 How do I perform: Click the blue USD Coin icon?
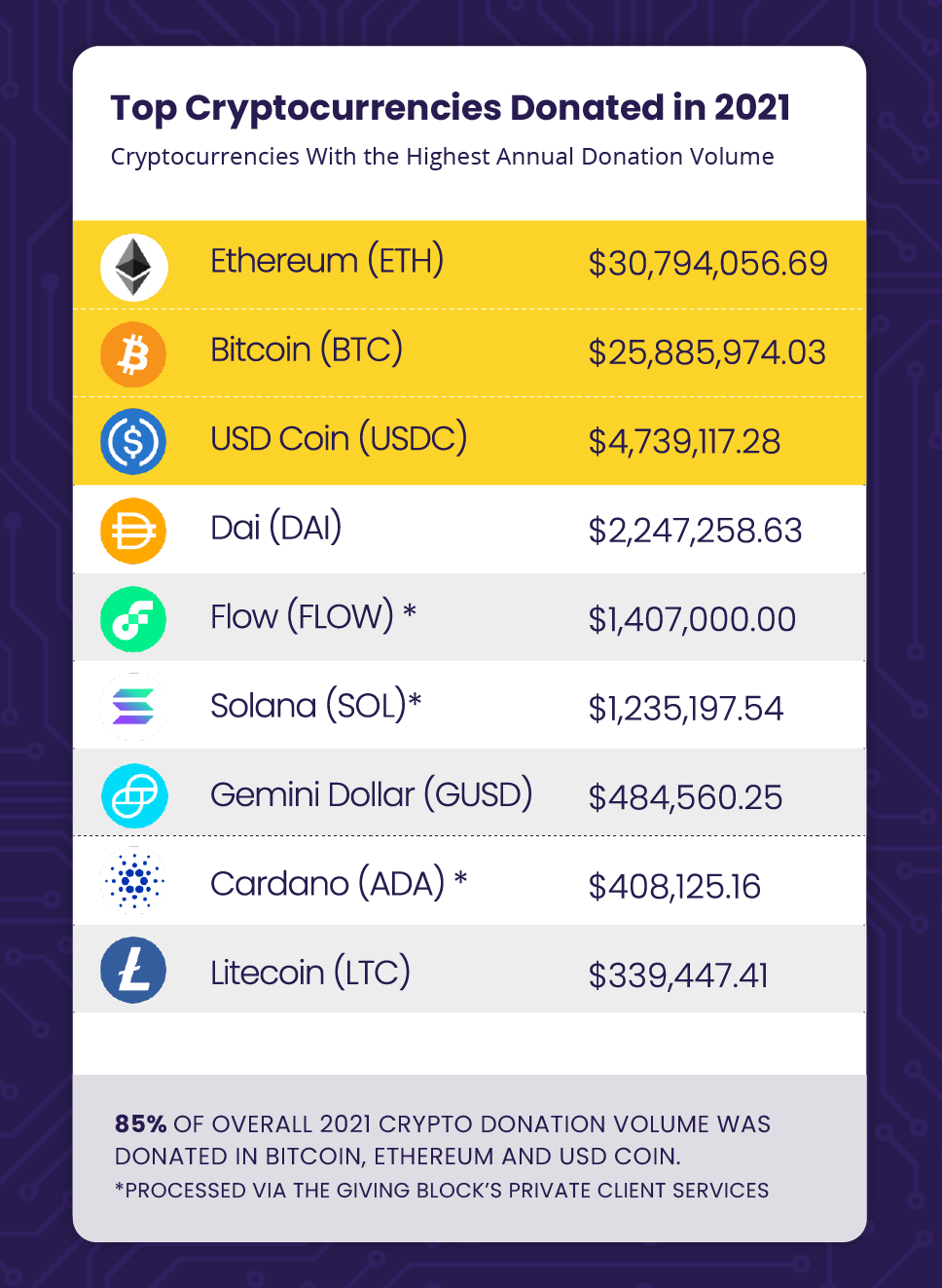133,442
